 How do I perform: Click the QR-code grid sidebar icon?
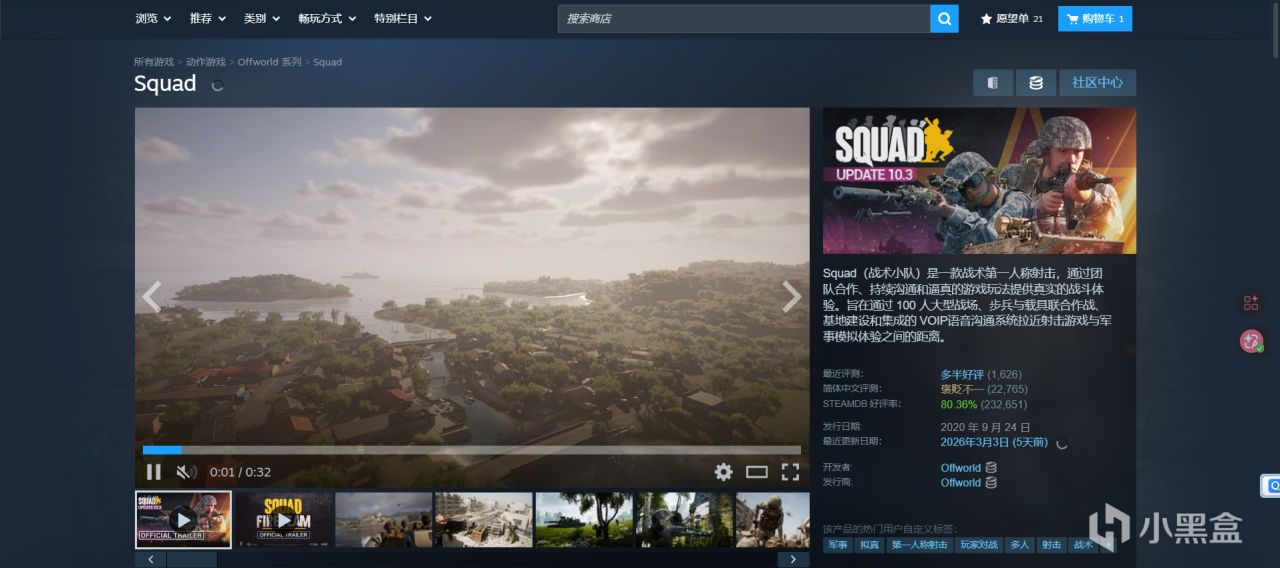(1251, 302)
